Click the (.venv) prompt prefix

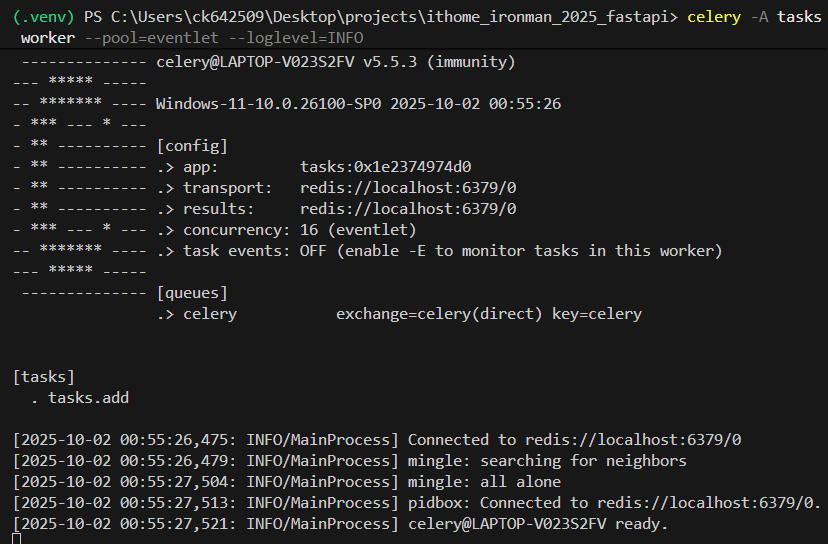[x=42, y=17]
